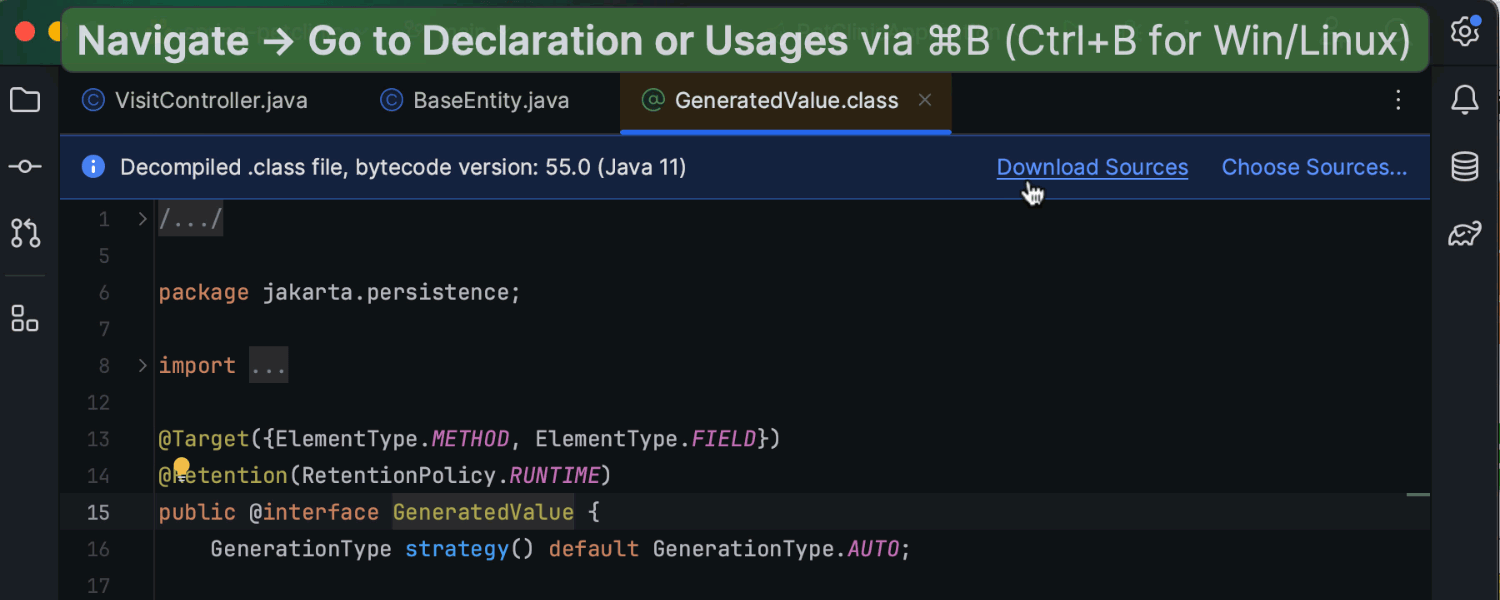Open the Project tool window folder icon
This screenshot has height=600, width=1500.
[x=25, y=100]
